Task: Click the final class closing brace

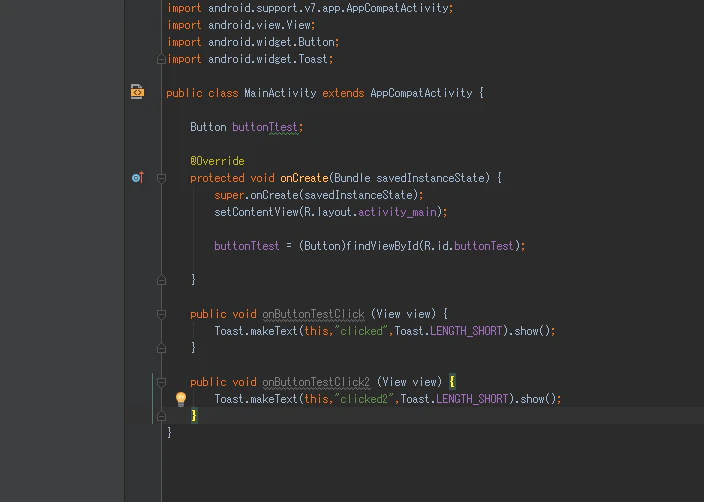Action: click(169, 432)
